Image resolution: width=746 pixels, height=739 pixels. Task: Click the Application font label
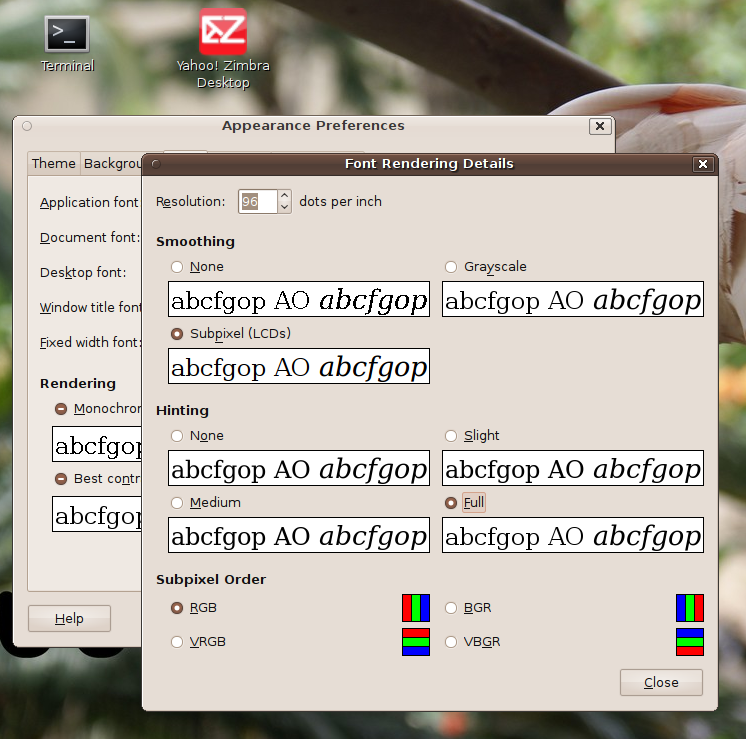89,203
